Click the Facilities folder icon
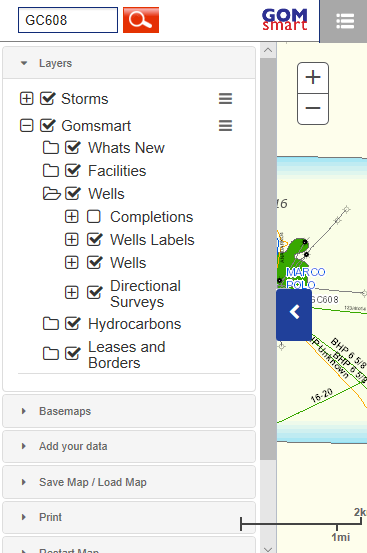 click(51, 171)
